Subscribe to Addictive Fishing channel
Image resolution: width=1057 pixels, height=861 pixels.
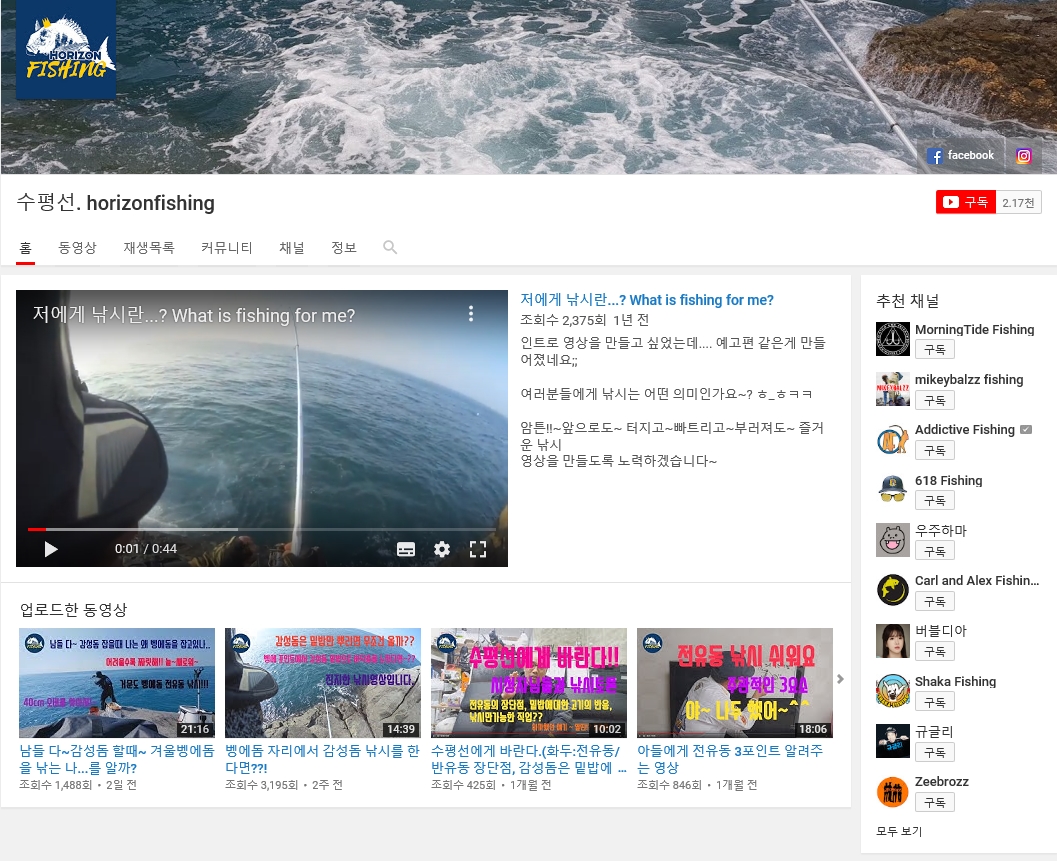tap(934, 450)
